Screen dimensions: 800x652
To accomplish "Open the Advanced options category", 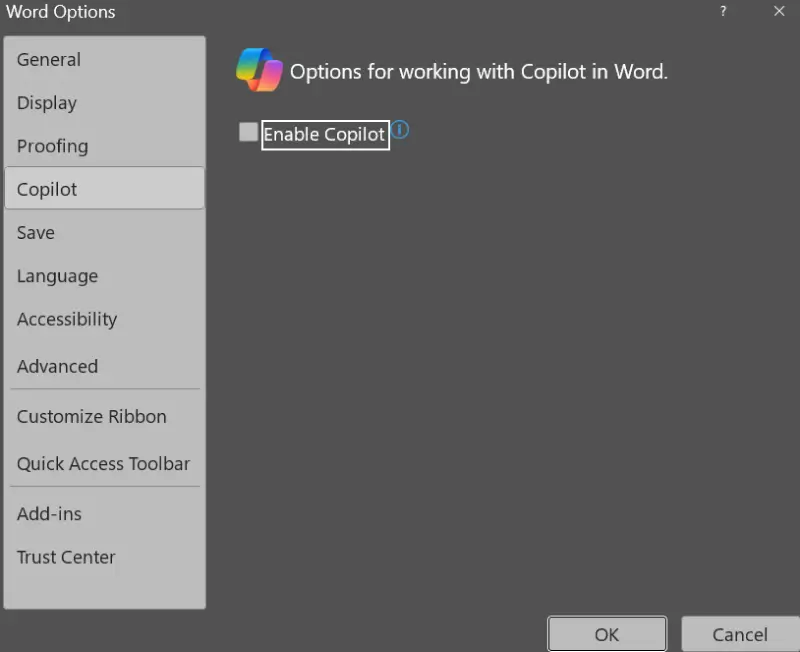I will pos(58,366).
